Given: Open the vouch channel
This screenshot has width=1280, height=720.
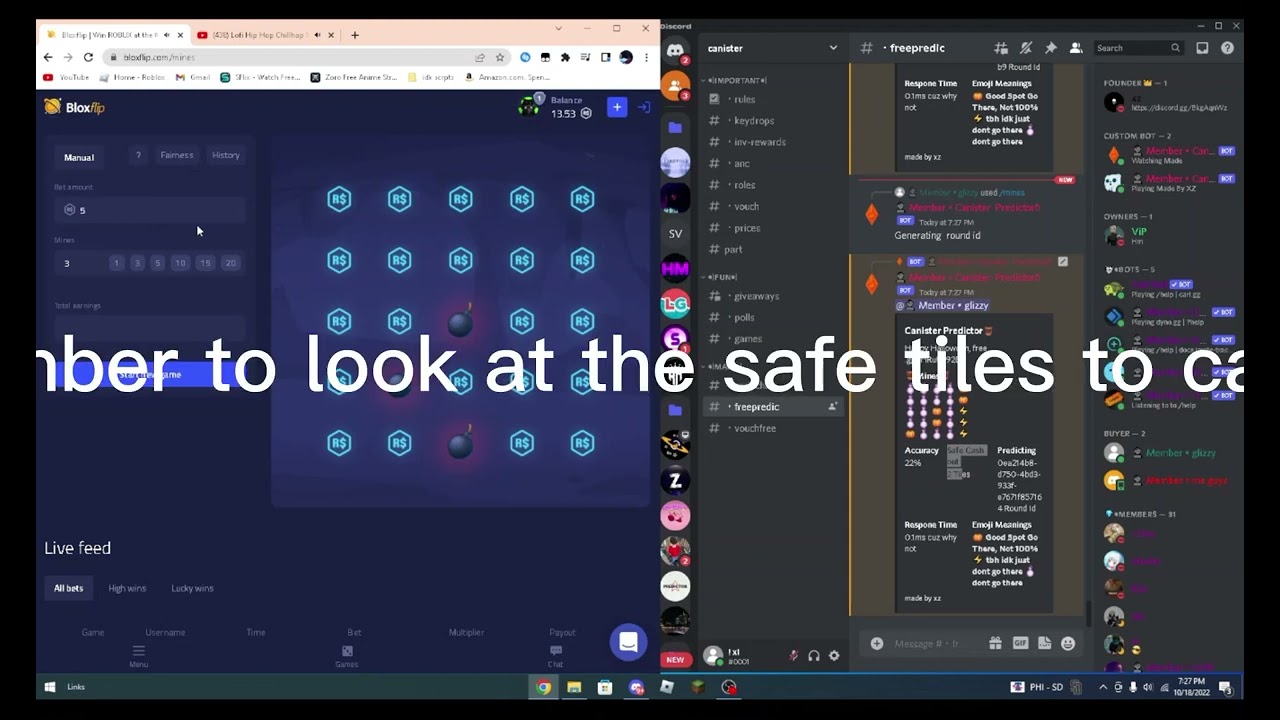Looking at the screenshot, I should coord(746,206).
